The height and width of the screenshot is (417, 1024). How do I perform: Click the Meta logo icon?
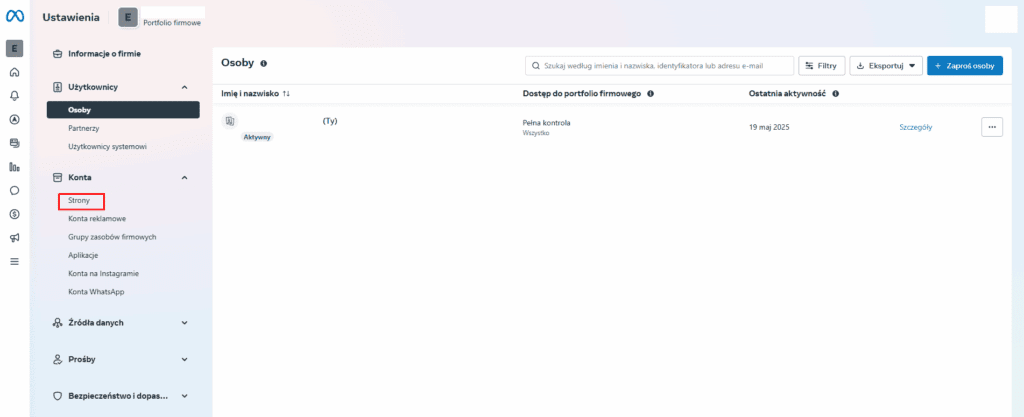pyautogui.click(x=15, y=17)
